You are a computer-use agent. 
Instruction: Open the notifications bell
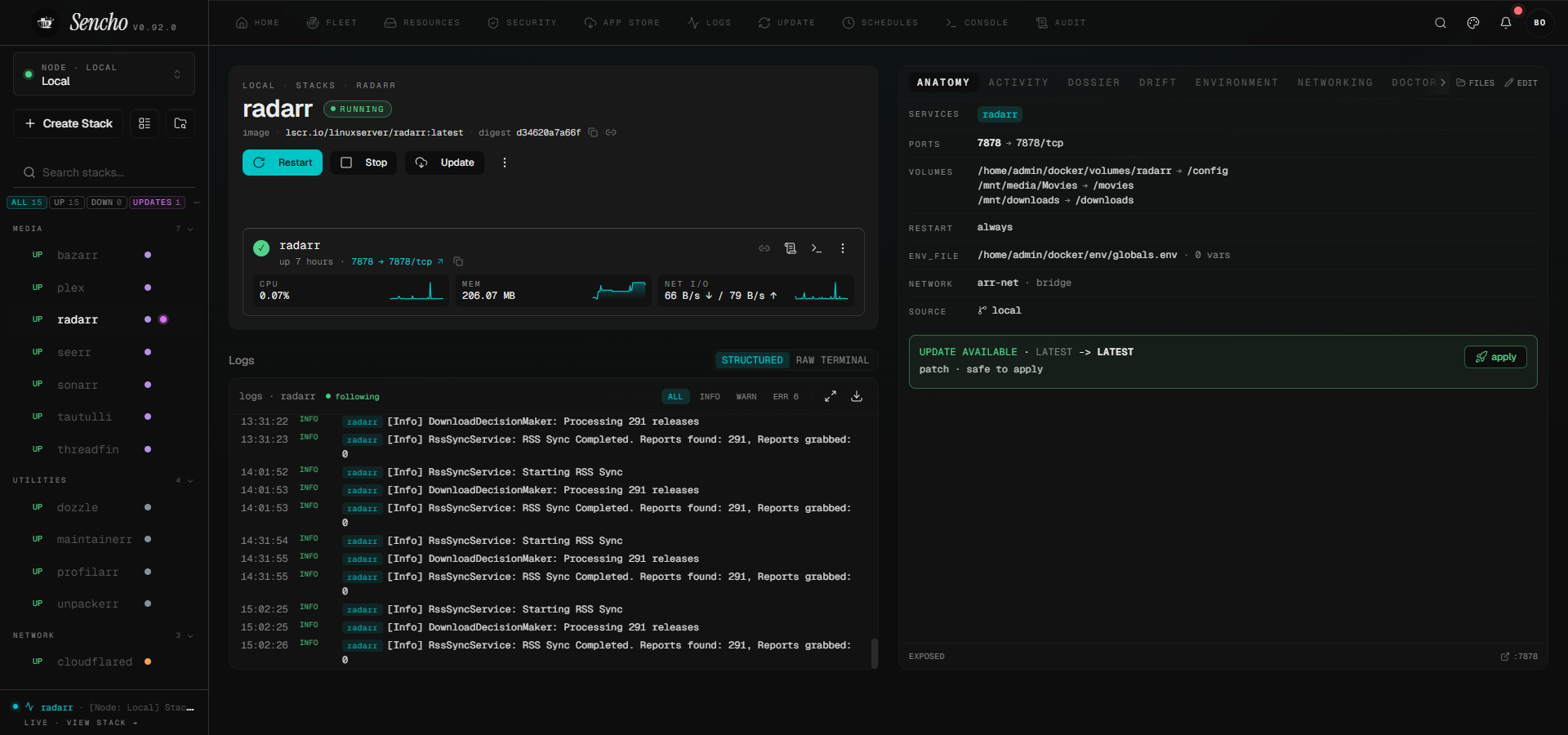1506,23
